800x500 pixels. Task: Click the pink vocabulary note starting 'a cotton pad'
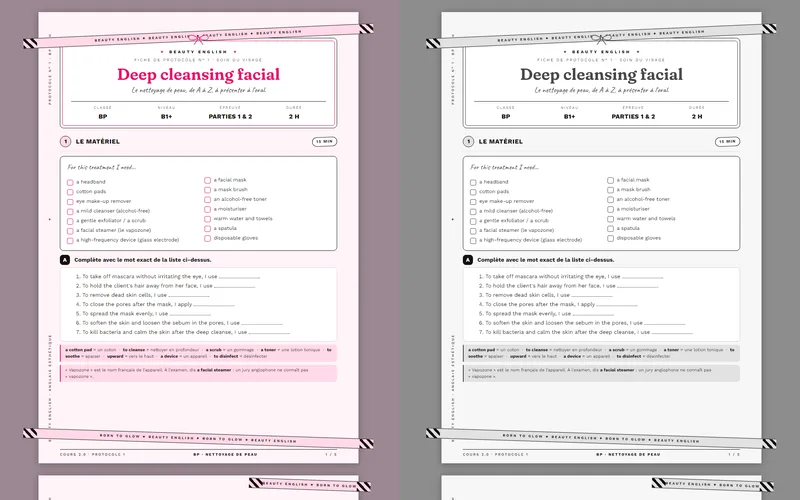click(x=198, y=353)
